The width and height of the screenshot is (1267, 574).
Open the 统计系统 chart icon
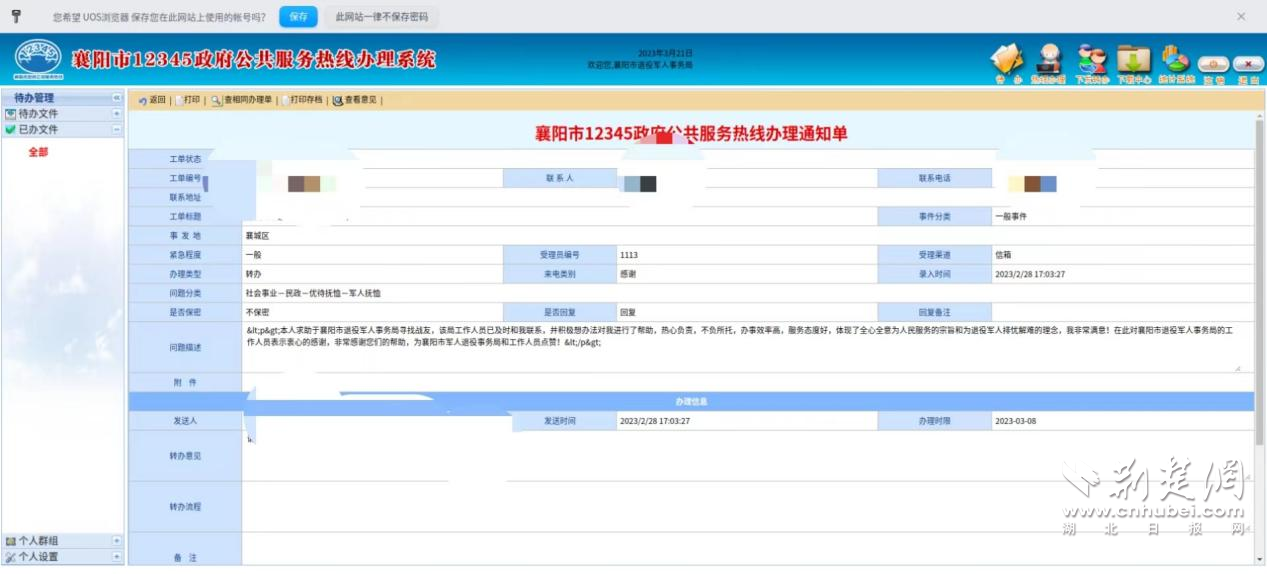point(1176,59)
